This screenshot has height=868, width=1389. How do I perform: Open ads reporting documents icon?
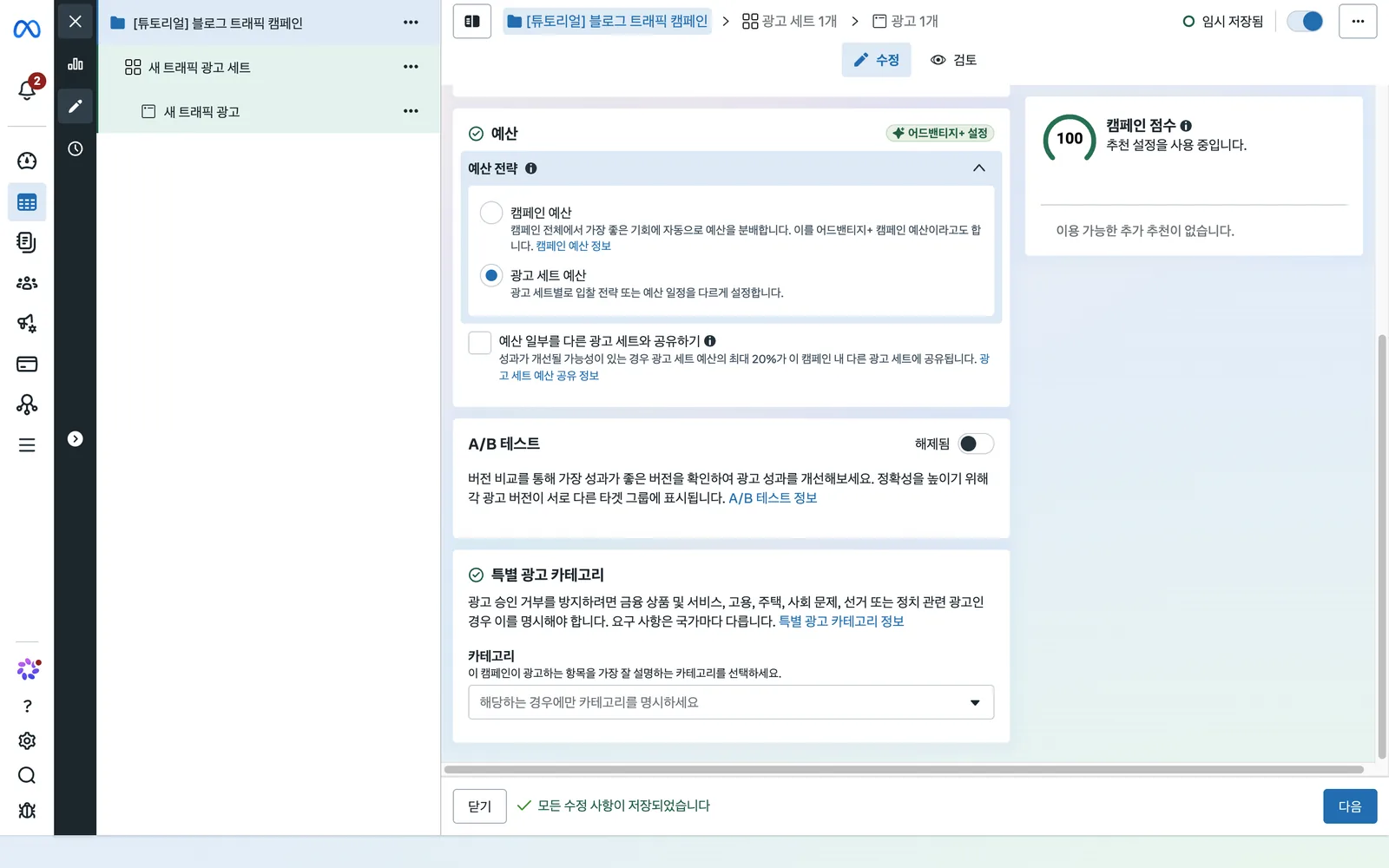click(27, 242)
